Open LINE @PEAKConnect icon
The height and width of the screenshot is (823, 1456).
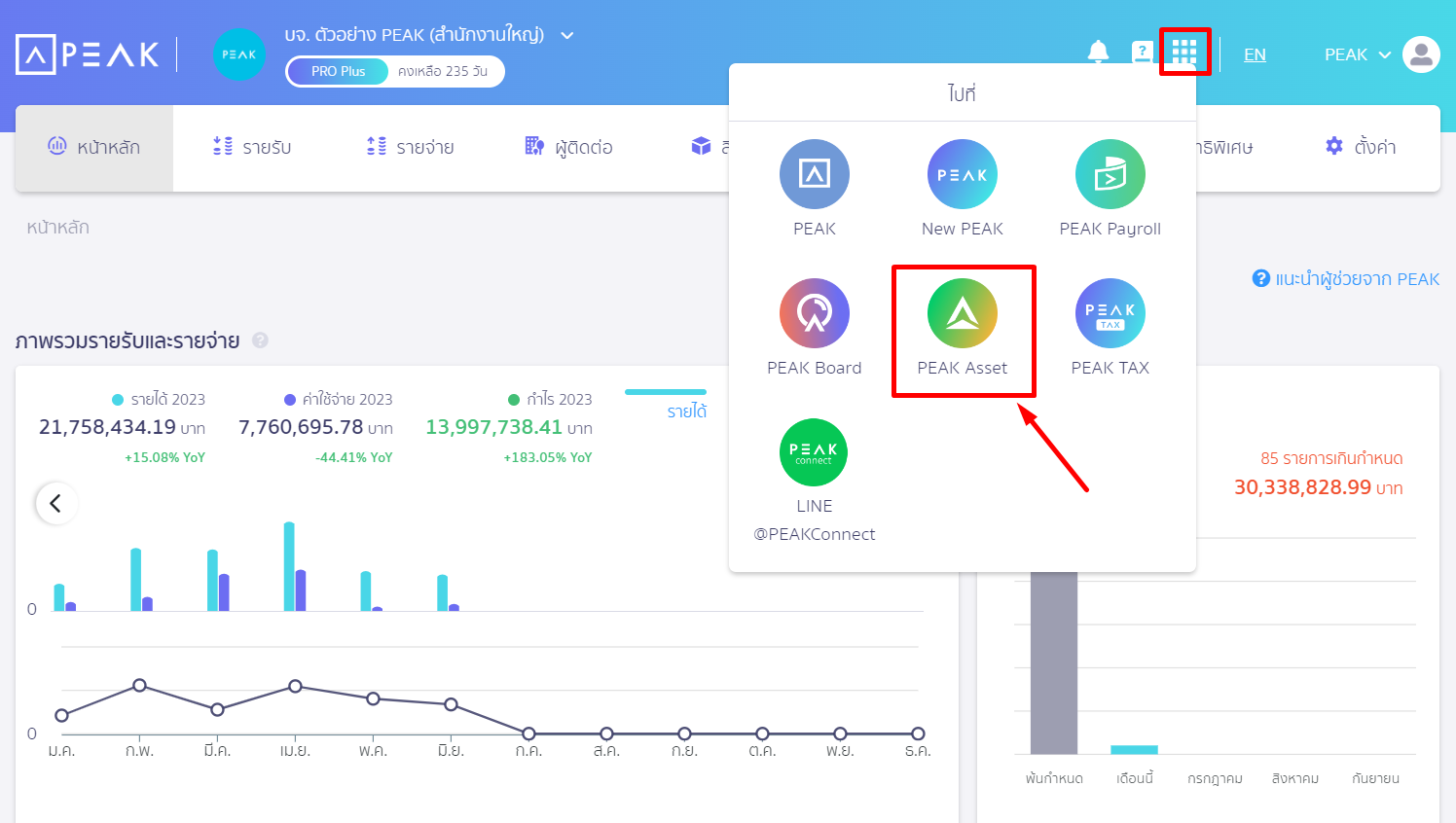tap(814, 452)
